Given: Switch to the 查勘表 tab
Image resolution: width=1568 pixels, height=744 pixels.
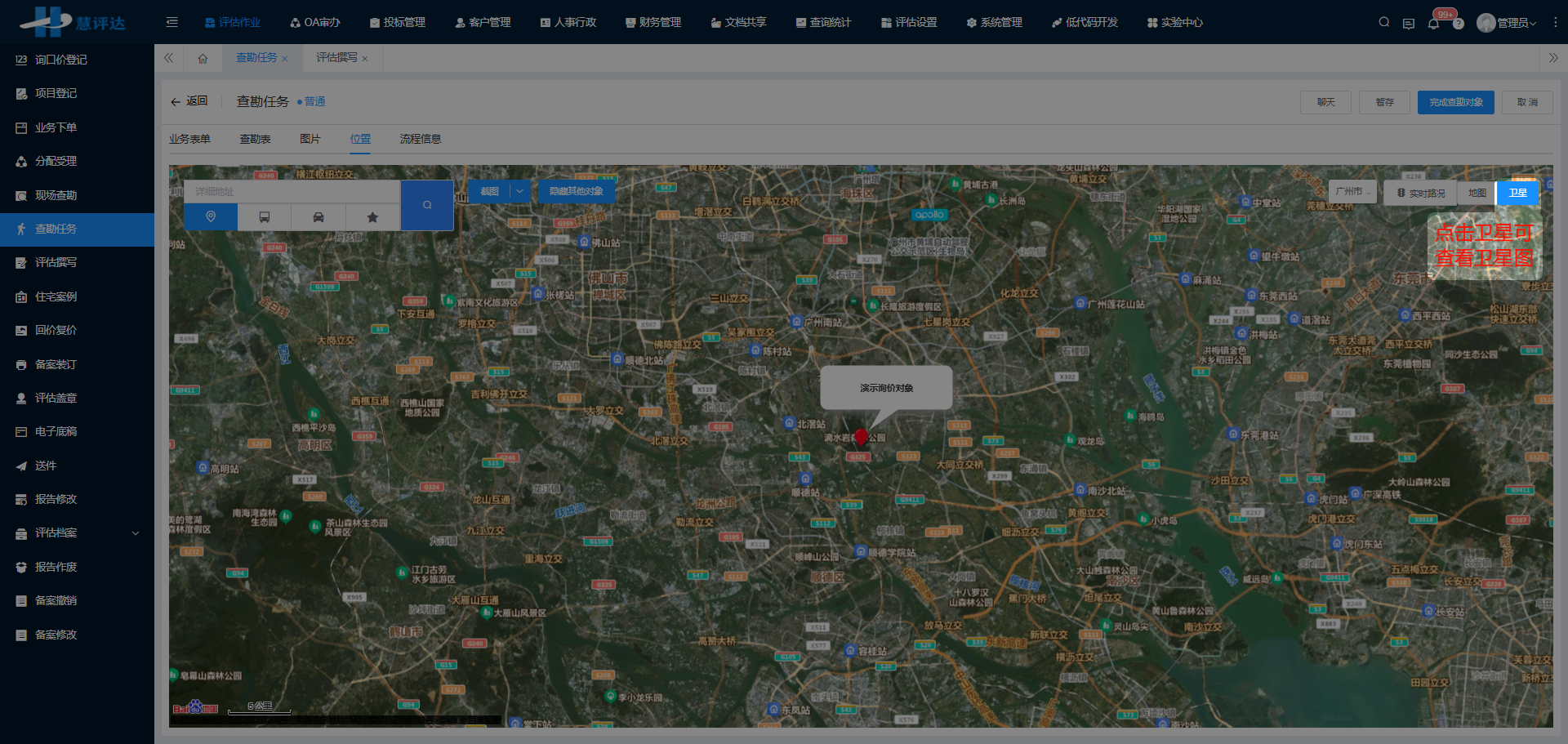Looking at the screenshot, I should [x=255, y=139].
